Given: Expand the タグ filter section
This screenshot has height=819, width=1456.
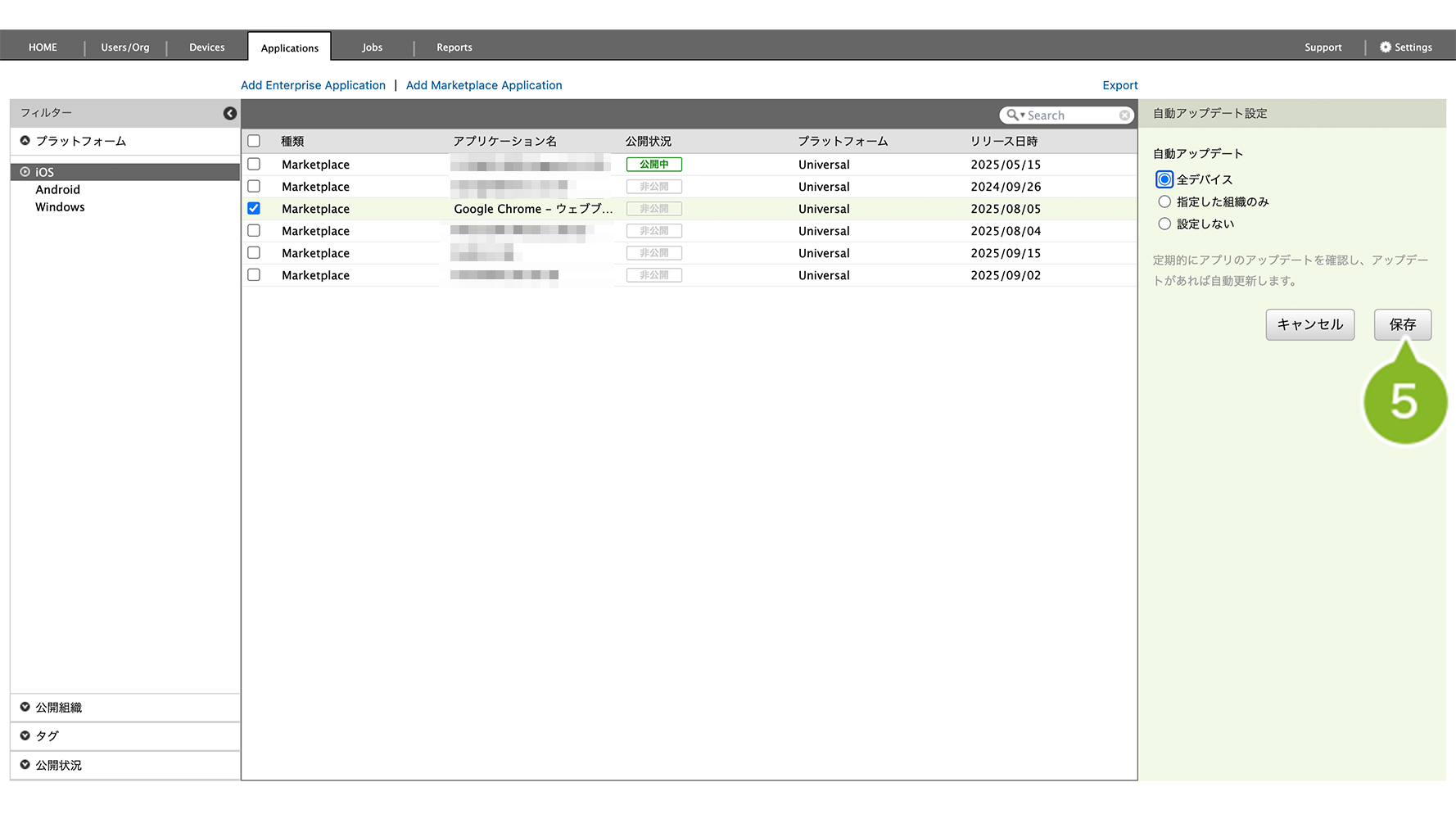Looking at the screenshot, I should (47, 736).
